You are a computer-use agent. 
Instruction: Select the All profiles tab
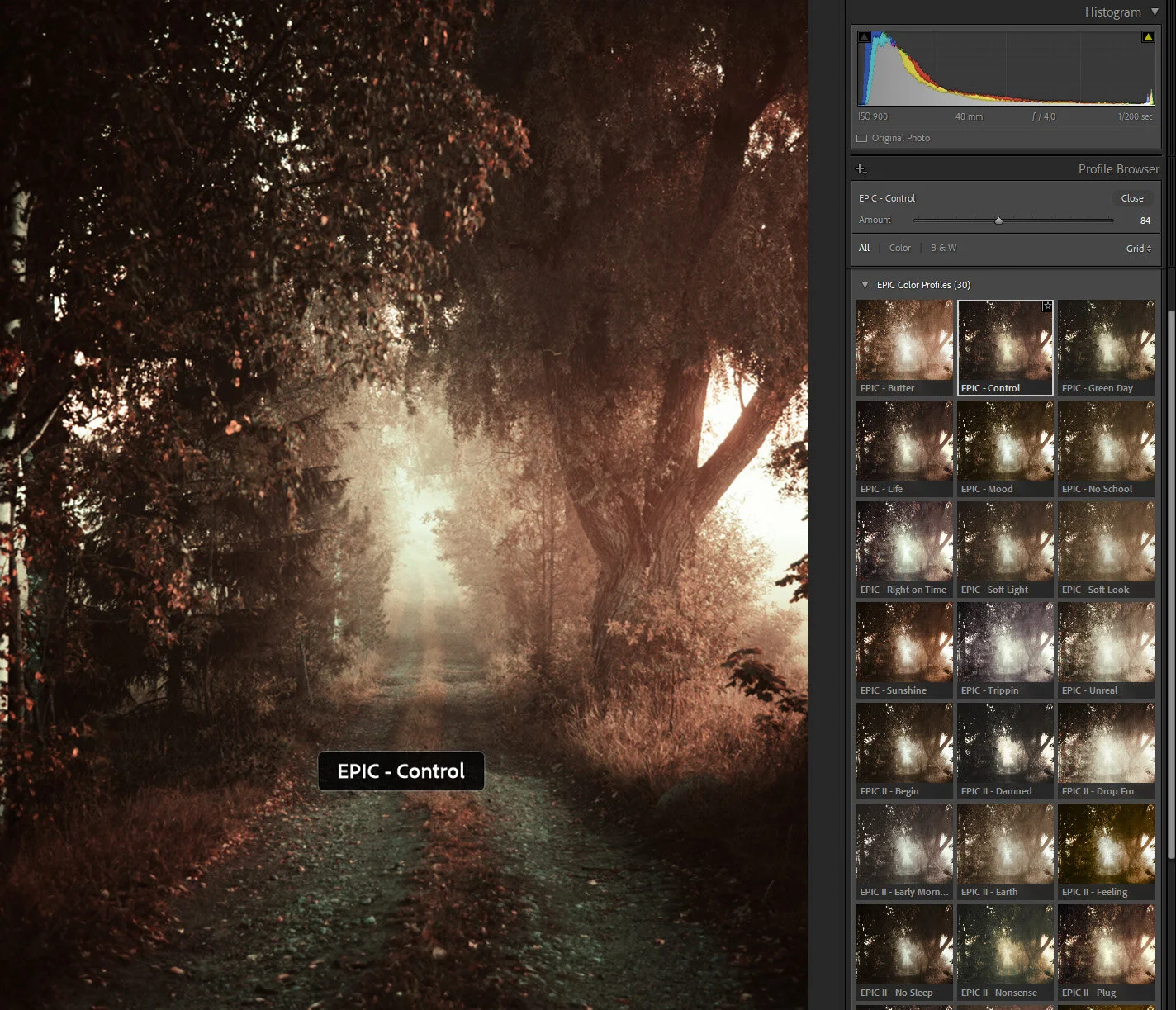tap(864, 248)
